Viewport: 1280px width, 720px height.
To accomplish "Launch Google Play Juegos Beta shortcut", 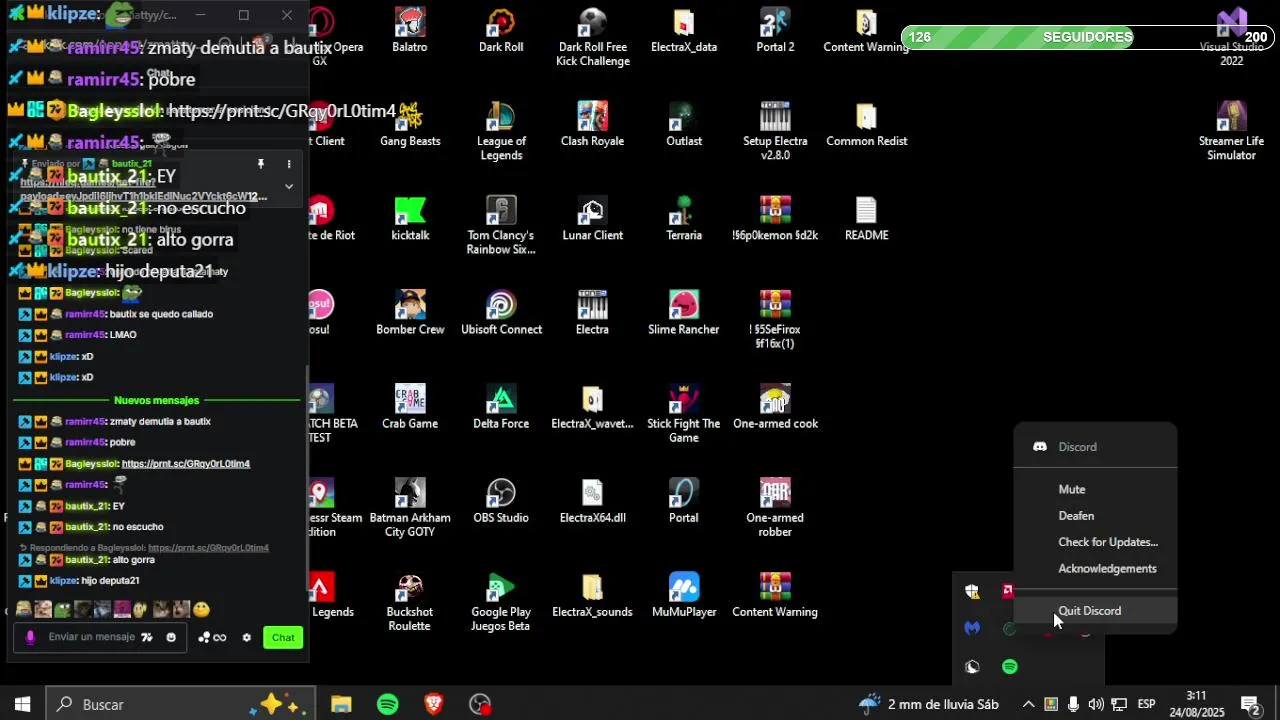I will [x=501, y=602].
